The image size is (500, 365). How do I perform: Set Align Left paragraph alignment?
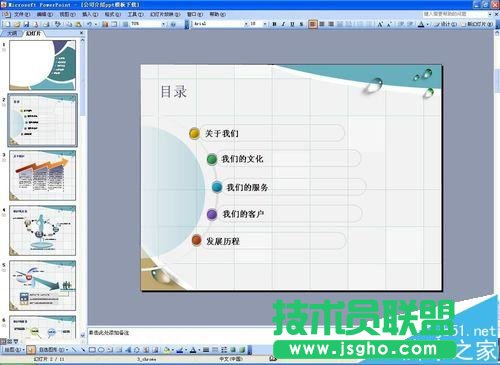coord(313,24)
